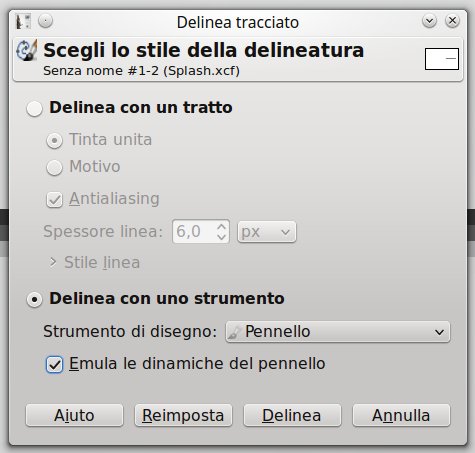Choose the Motivo radio option

coord(54,167)
